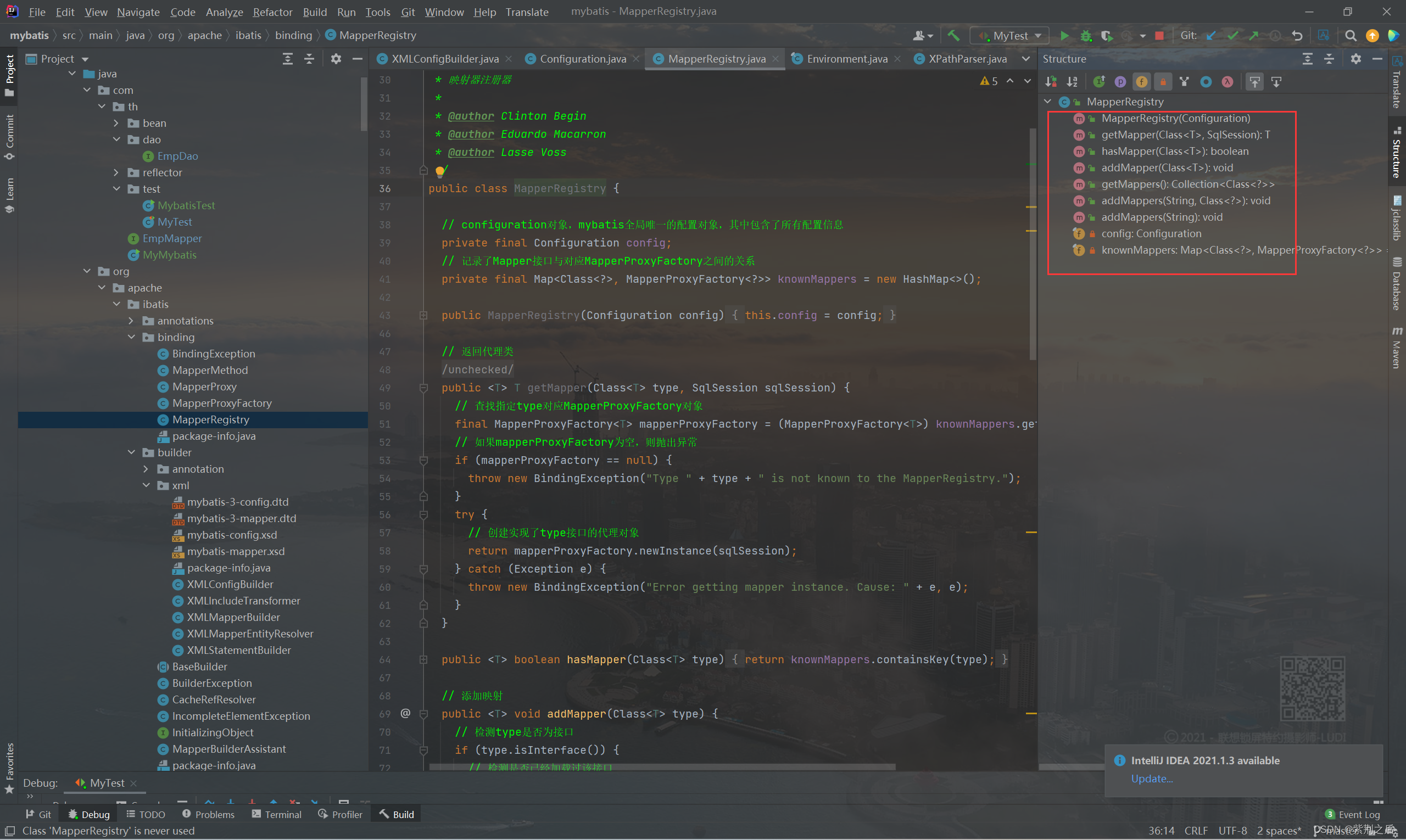Expand the annotation folder under builder
Screen dimensions: 1406x840
[146, 469]
